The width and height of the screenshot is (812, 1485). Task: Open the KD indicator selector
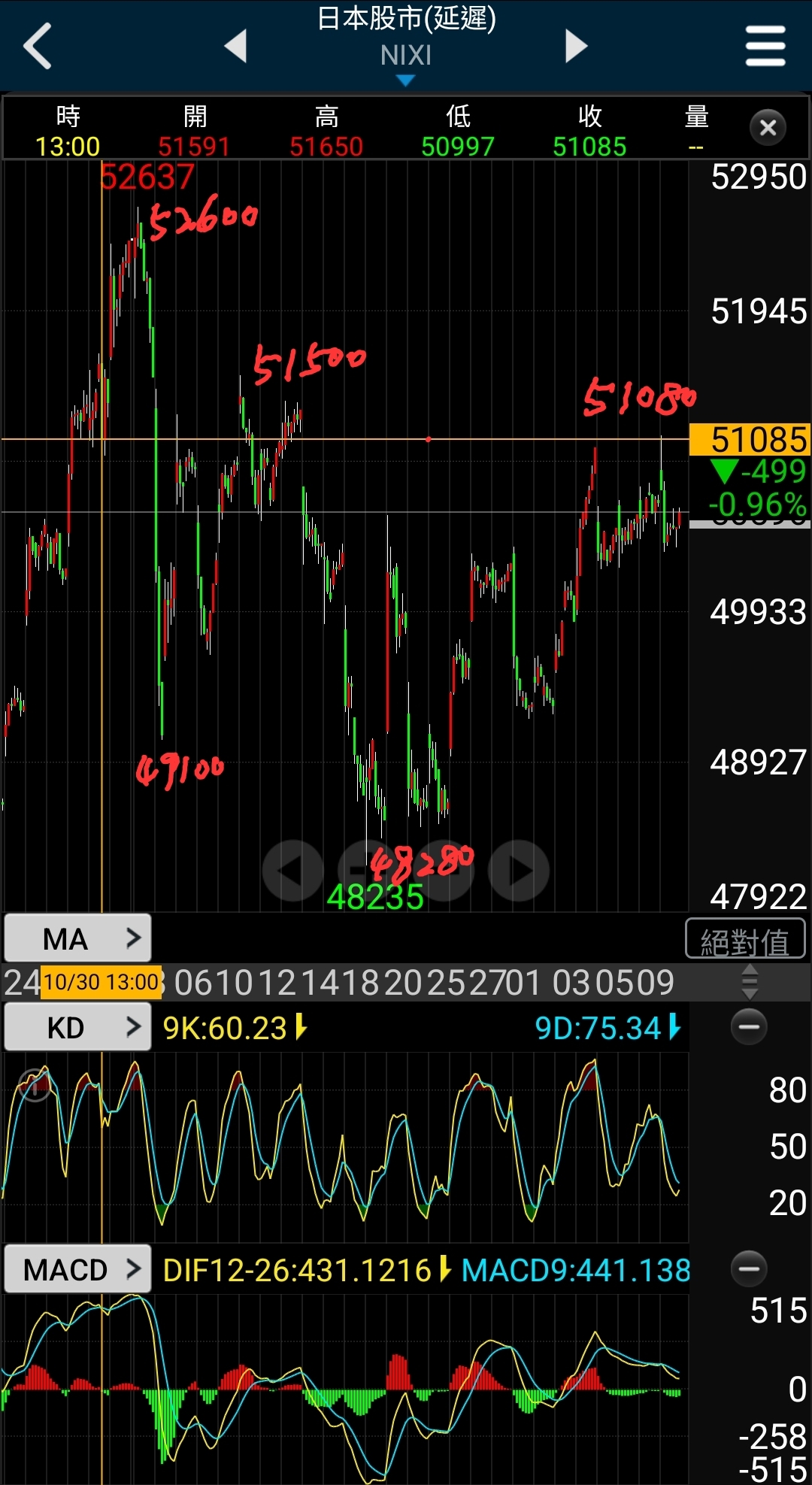pos(78,1027)
